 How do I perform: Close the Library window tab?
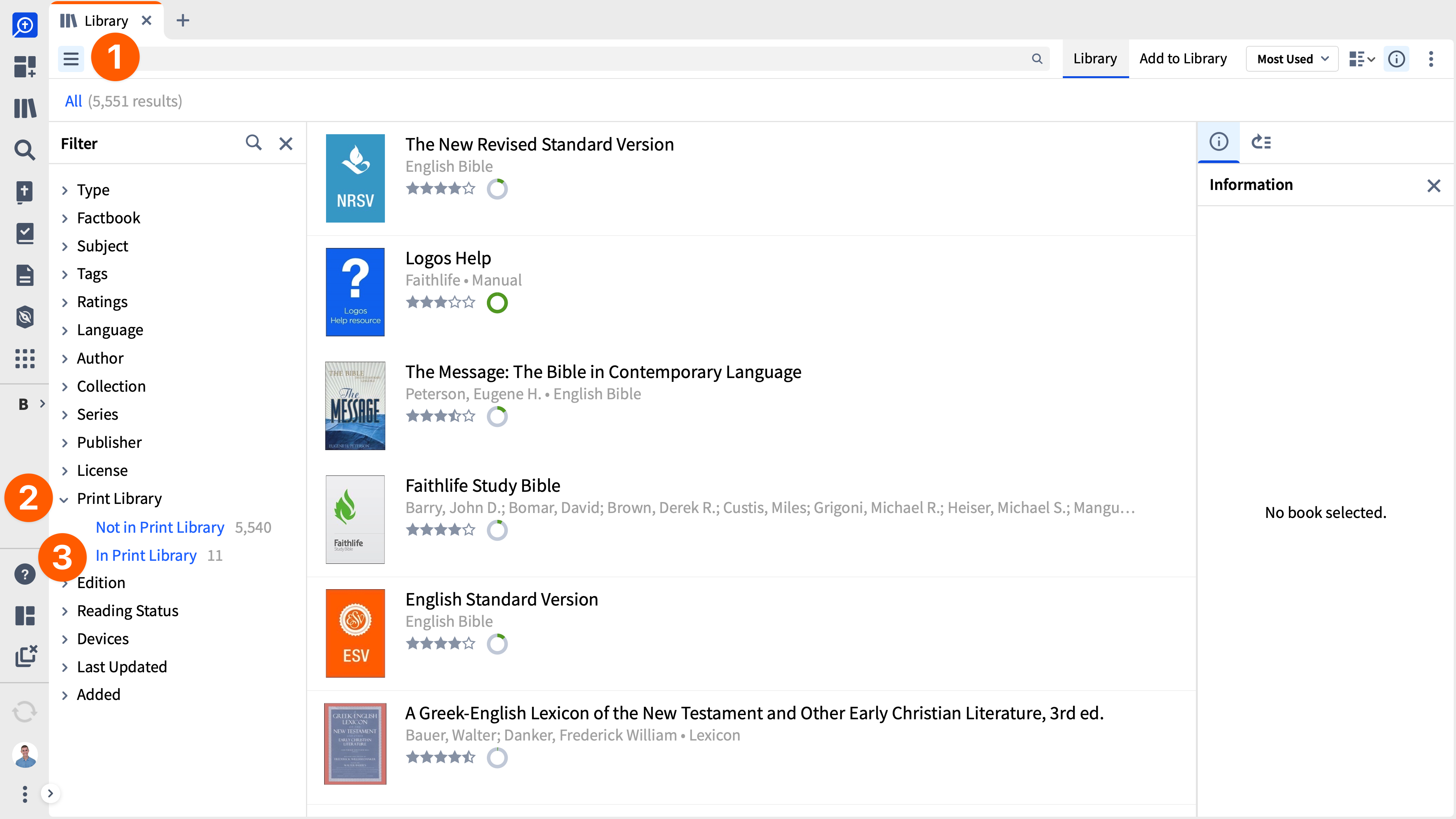[146, 21]
